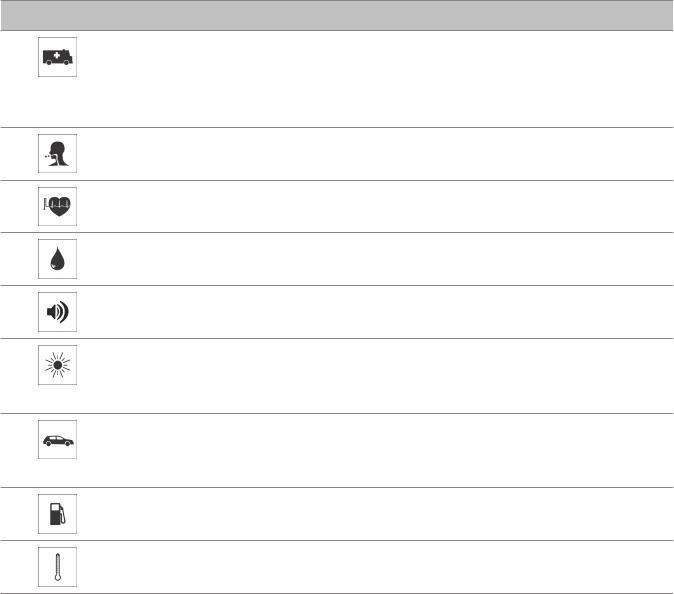Select the liquid droplet icon

coord(58,260)
